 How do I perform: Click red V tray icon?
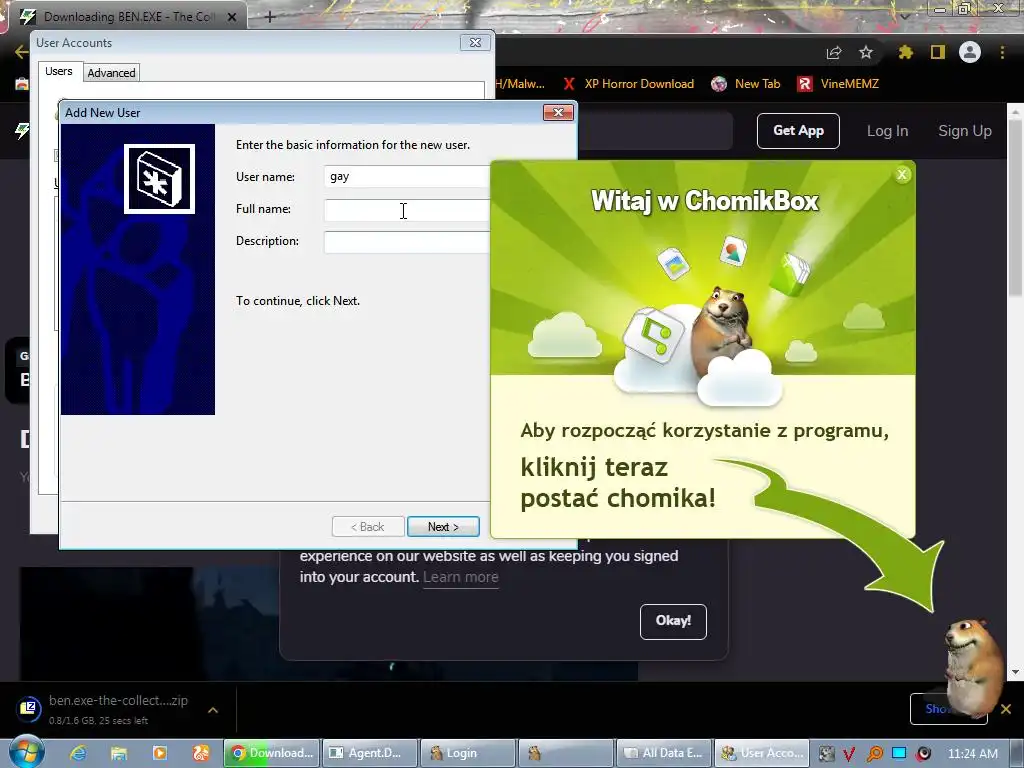(x=850, y=754)
